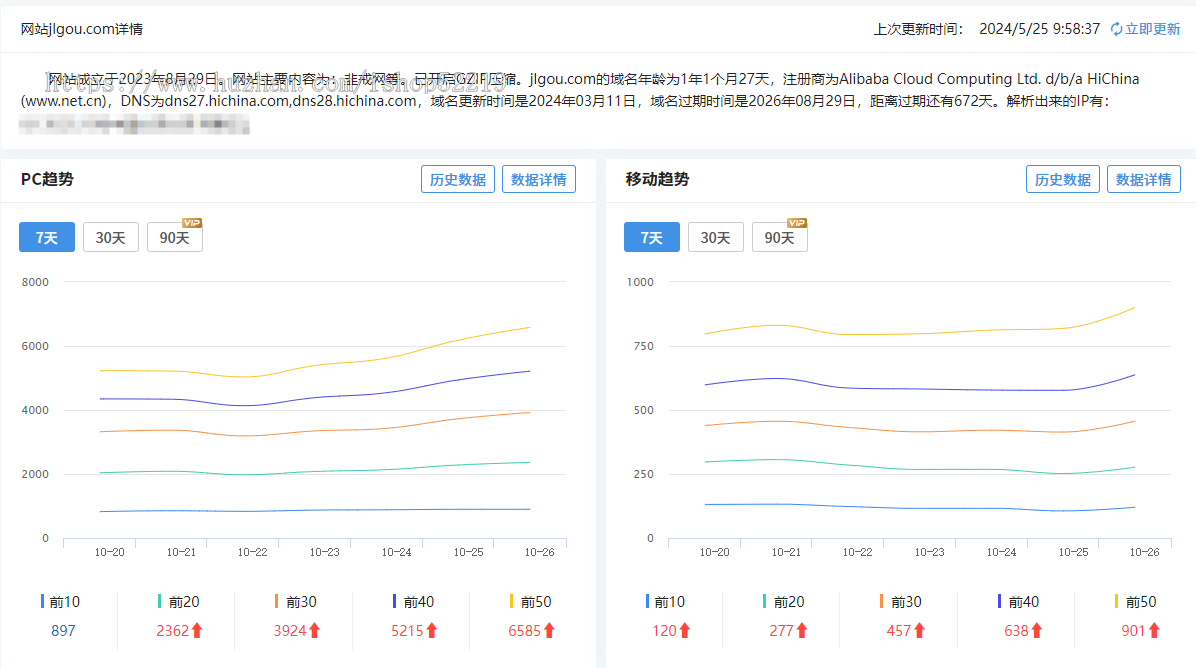Click the value 6585 under PC 前50

point(525,631)
